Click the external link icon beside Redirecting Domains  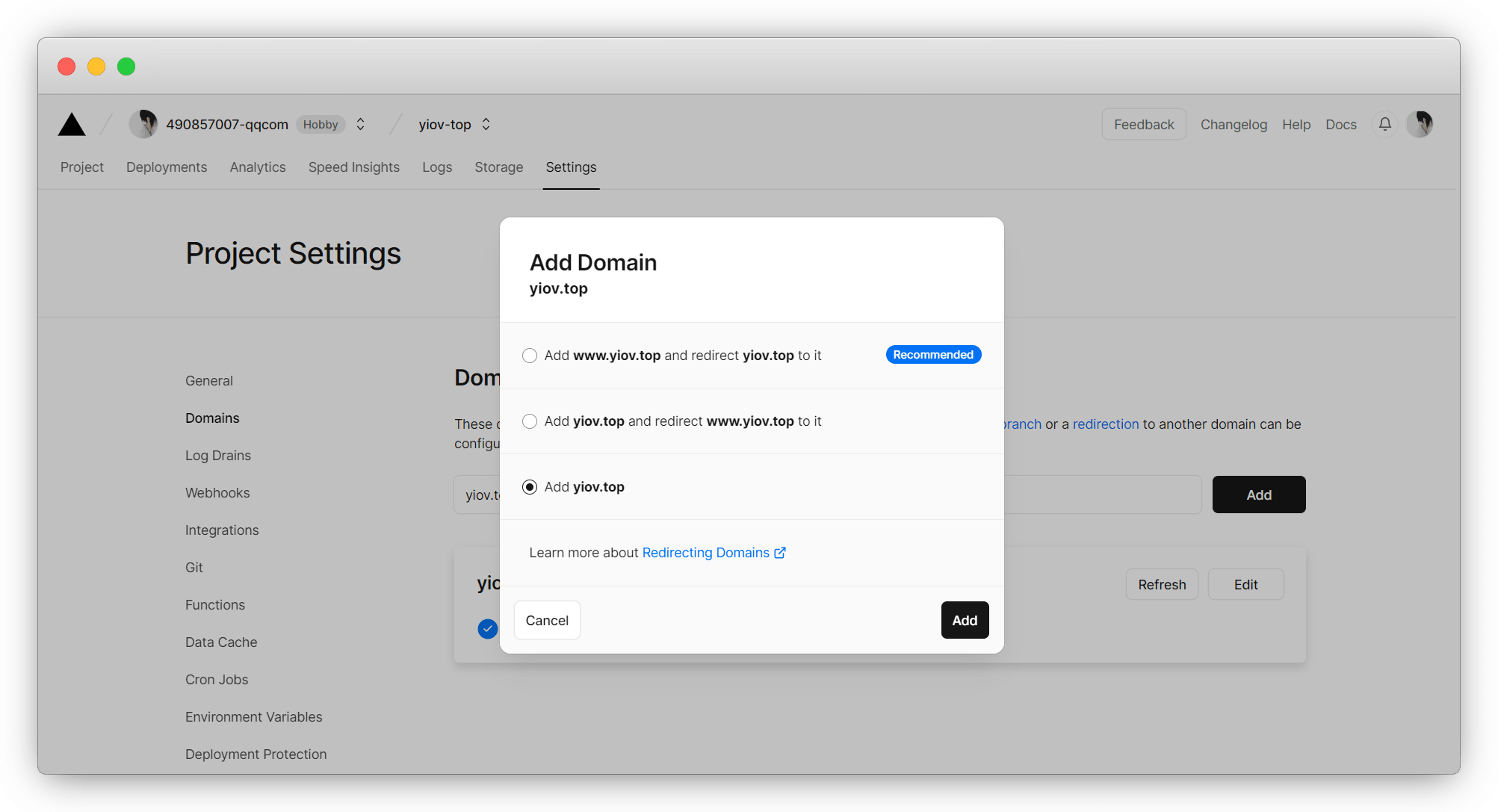(x=780, y=553)
